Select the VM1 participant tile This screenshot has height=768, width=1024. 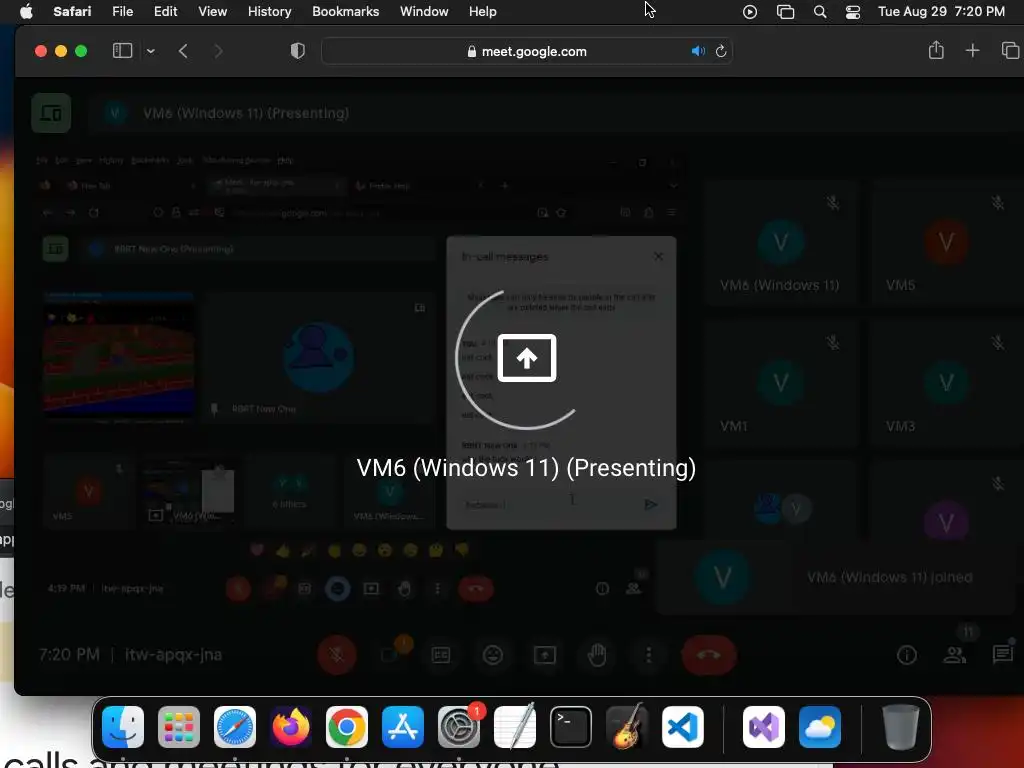tap(780, 383)
